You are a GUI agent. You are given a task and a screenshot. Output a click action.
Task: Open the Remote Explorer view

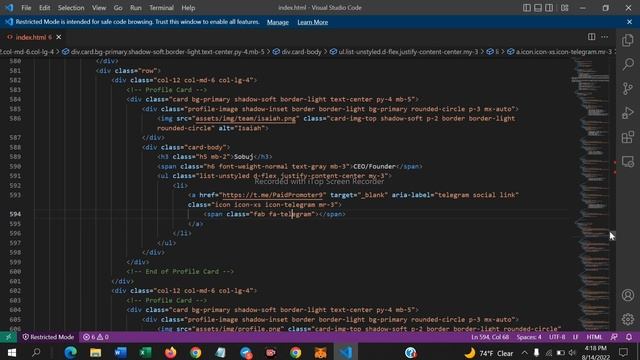[x=628, y=162]
